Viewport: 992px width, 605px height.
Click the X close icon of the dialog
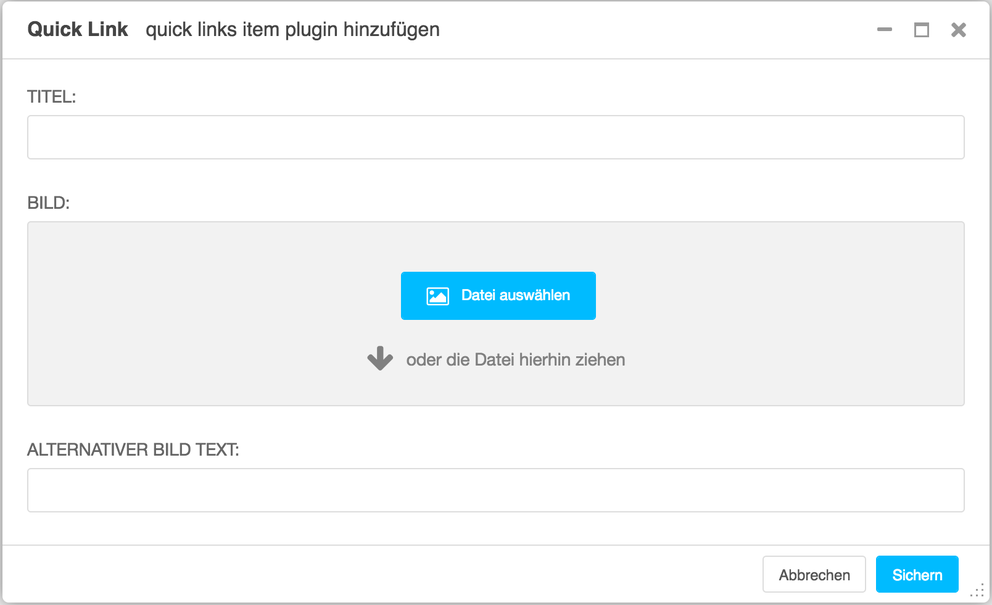point(958,29)
